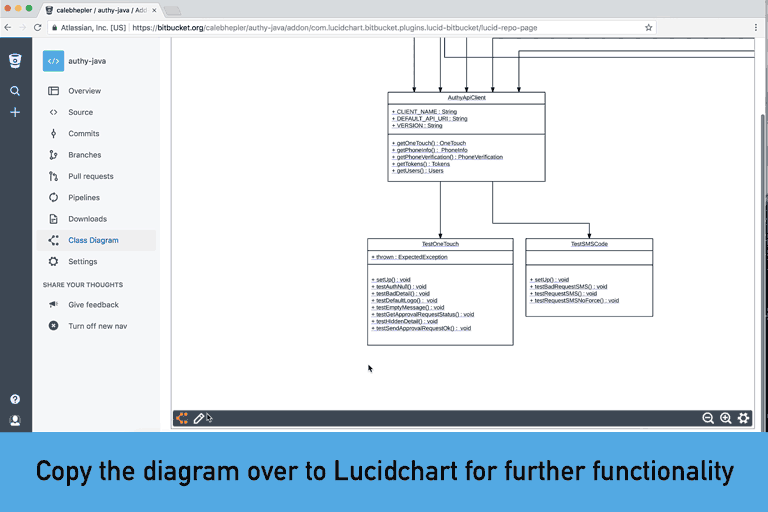Open search via the magnifier icon
This screenshot has height=512, width=768.
point(15,91)
